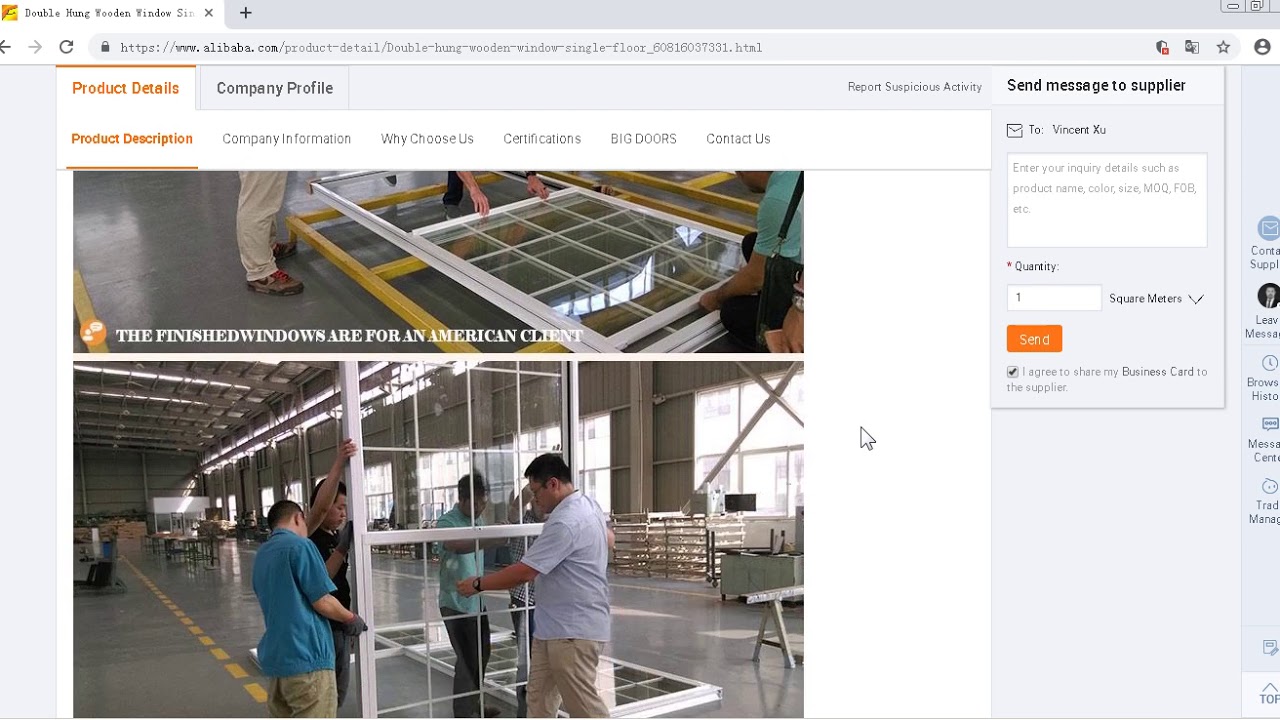Image resolution: width=1280 pixels, height=720 pixels.
Task: Click the inquiry details text area
Action: 1107,200
